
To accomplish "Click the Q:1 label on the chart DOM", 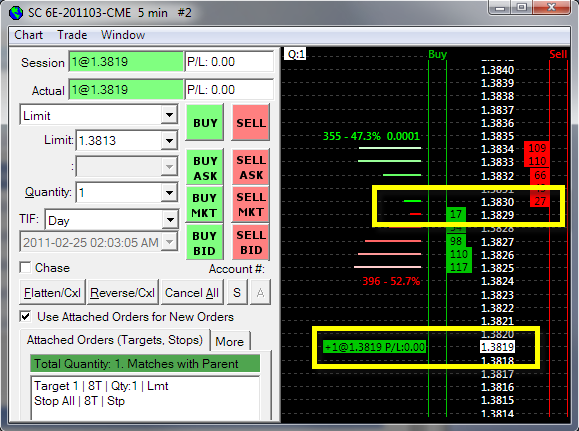I will 296,55.
